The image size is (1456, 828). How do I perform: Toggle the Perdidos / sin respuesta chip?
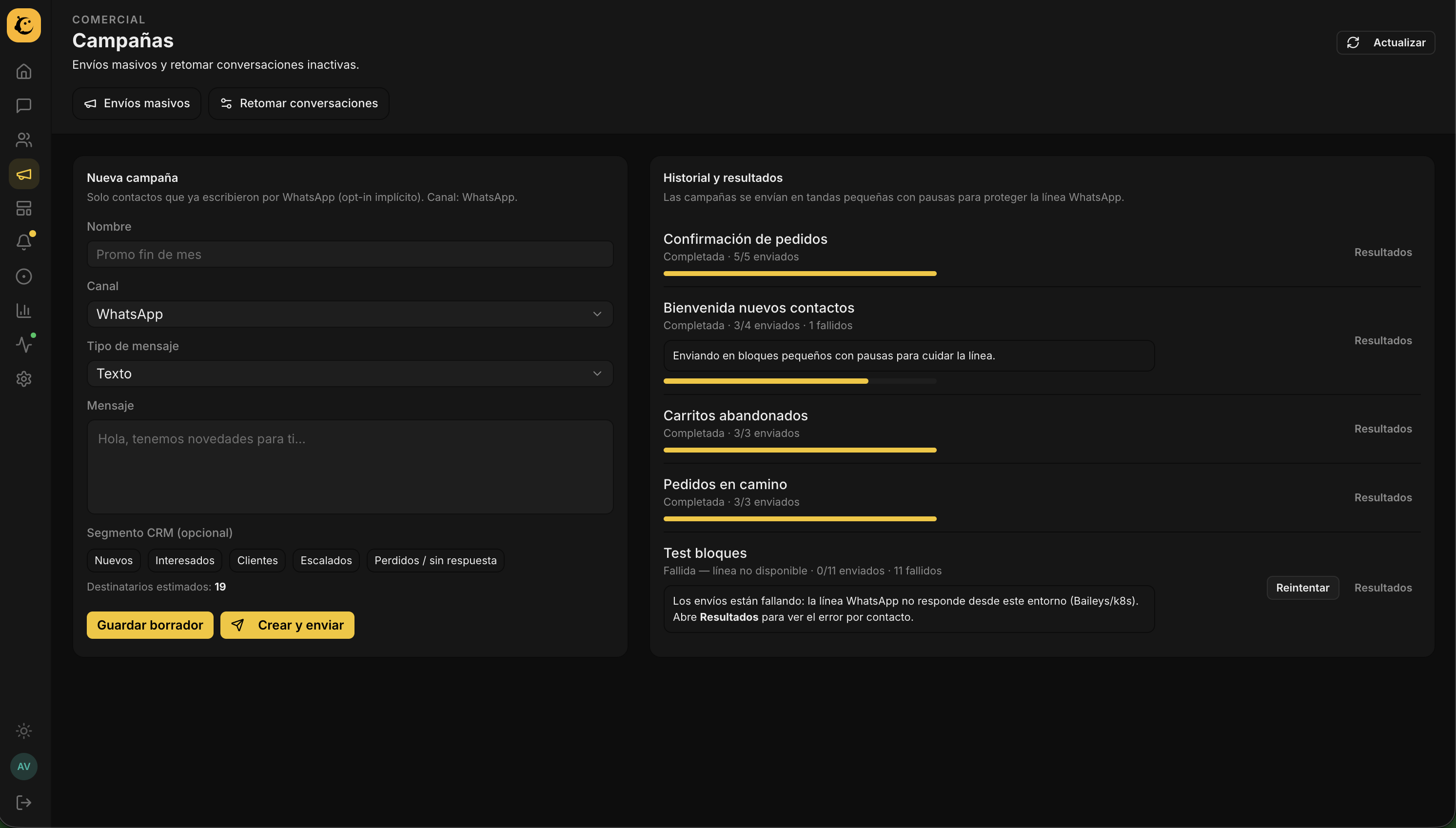click(x=435, y=560)
